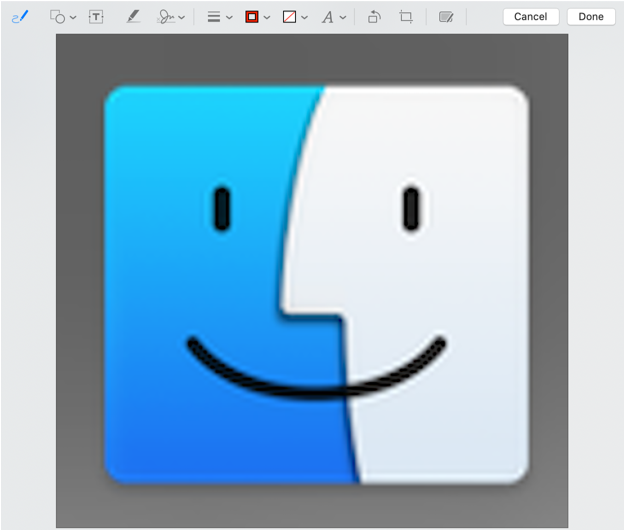This screenshot has width=624, height=530.
Task: Click the Finder icon image on canvas
Action: [317, 285]
